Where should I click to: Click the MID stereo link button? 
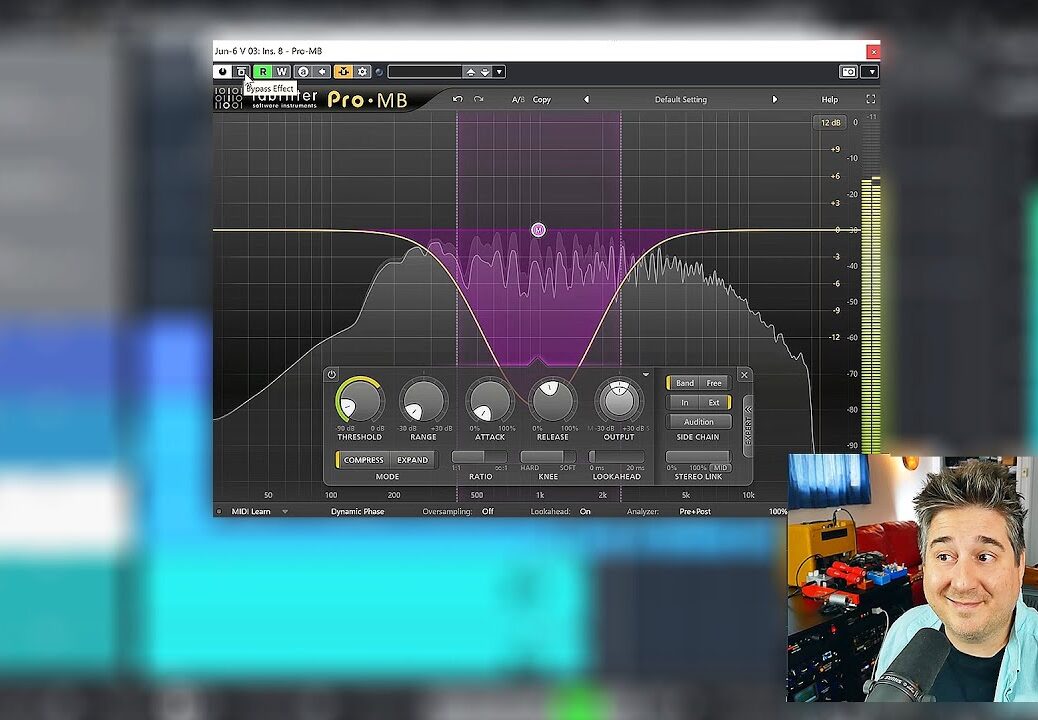(x=720, y=468)
